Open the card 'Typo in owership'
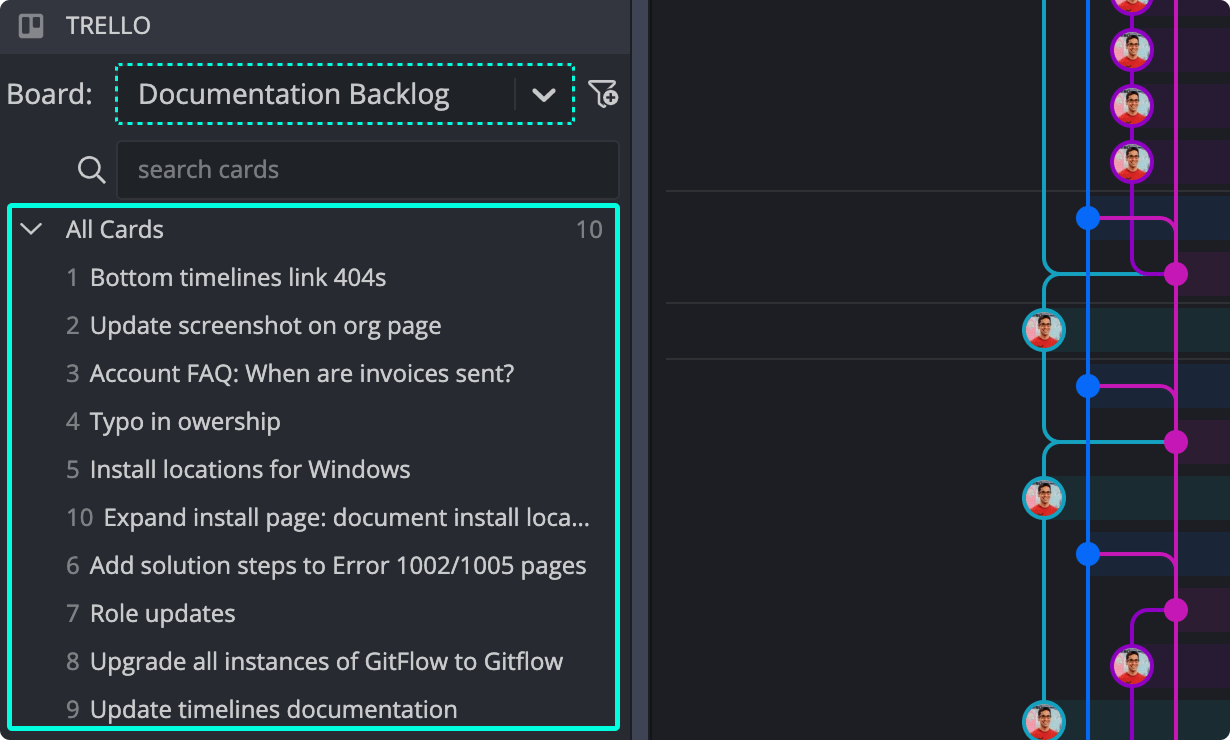1230x740 pixels. point(185,421)
